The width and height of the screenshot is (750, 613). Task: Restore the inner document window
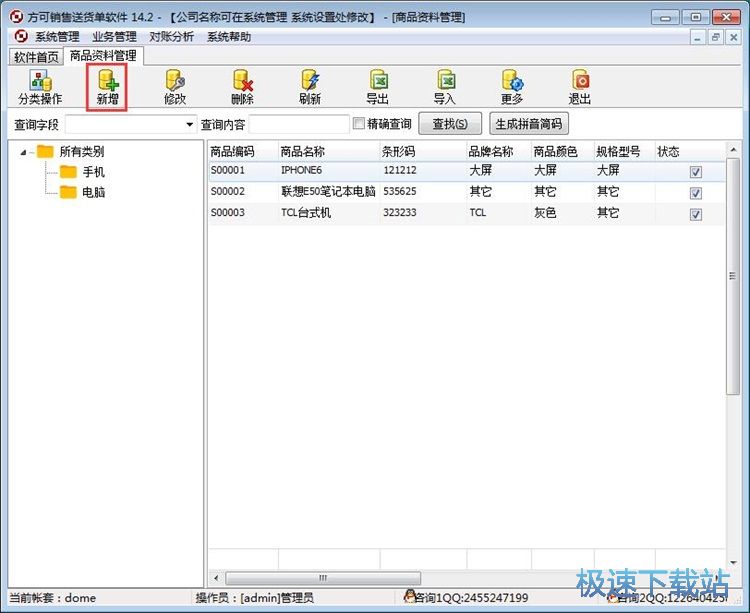click(716, 37)
